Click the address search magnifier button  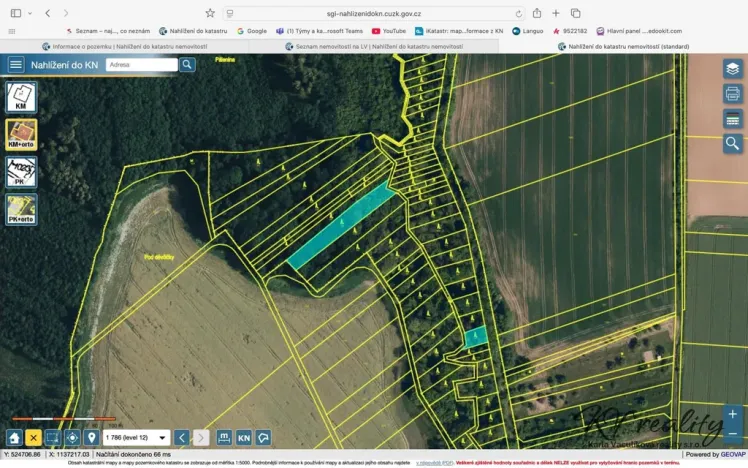click(187, 65)
